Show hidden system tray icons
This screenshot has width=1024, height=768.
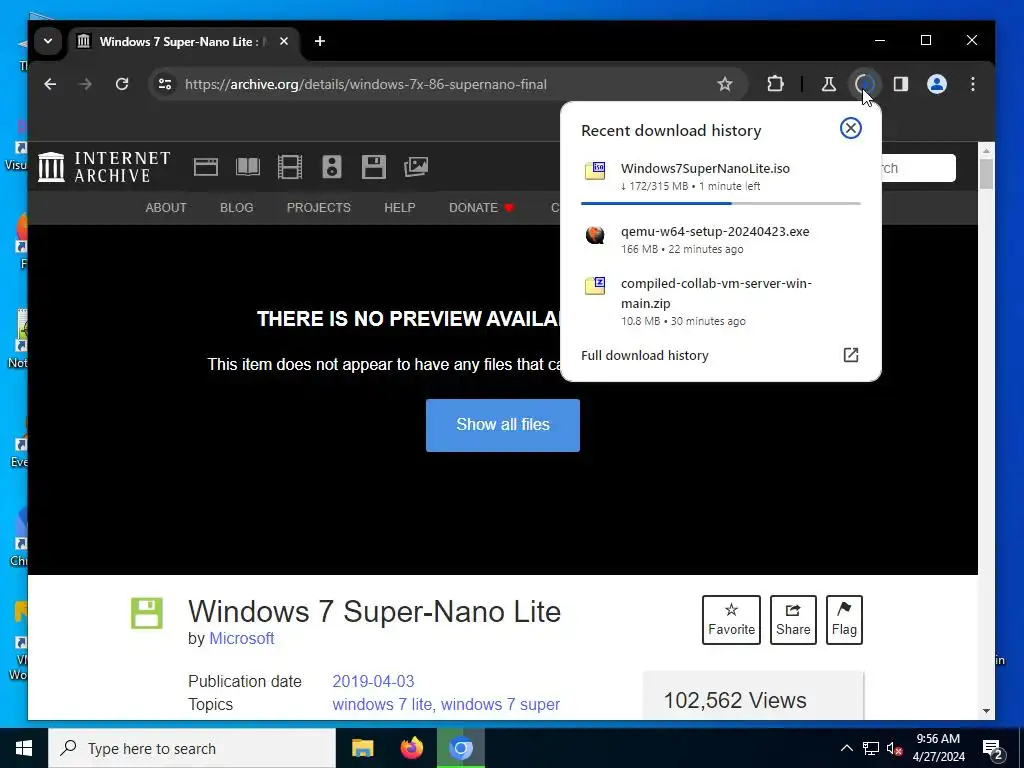coord(846,748)
